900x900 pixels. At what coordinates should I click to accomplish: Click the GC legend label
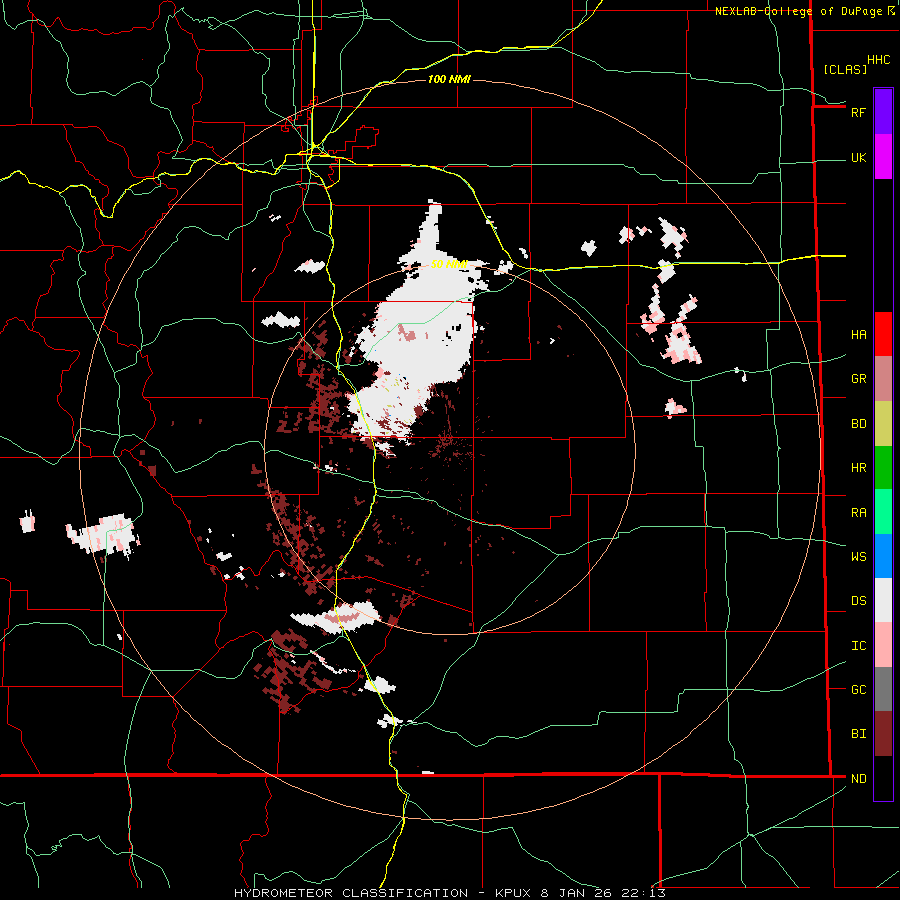tap(858, 689)
